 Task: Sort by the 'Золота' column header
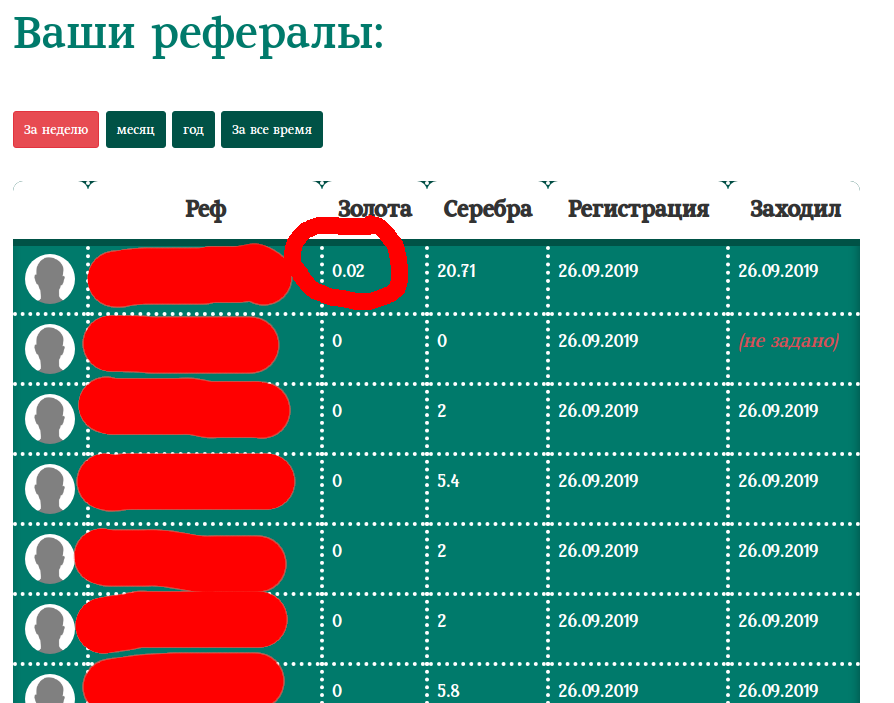point(374,209)
